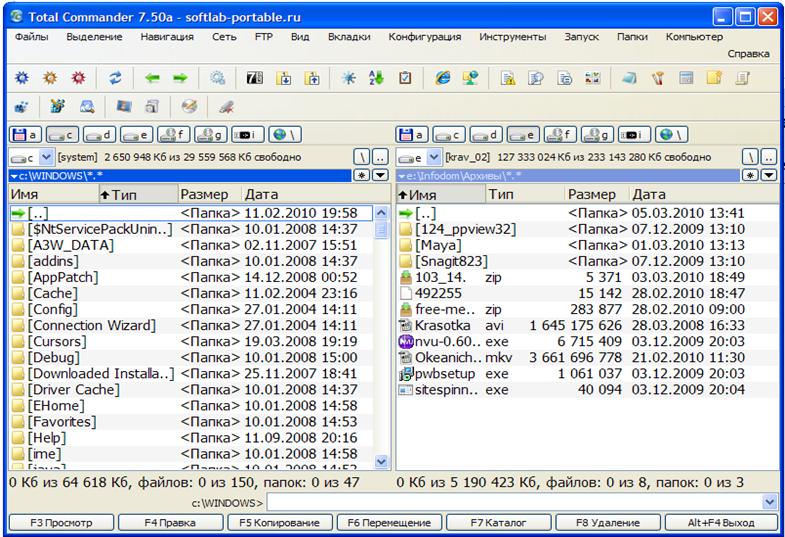Open left panel favorites asterisk button
The height and width of the screenshot is (537, 785).
click(x=362, y=175)
